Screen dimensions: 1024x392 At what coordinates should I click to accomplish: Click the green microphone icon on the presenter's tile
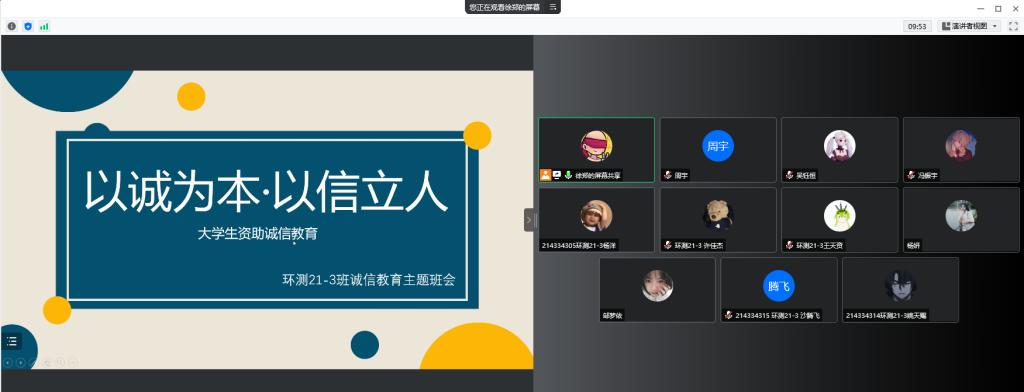pos(569,175)
